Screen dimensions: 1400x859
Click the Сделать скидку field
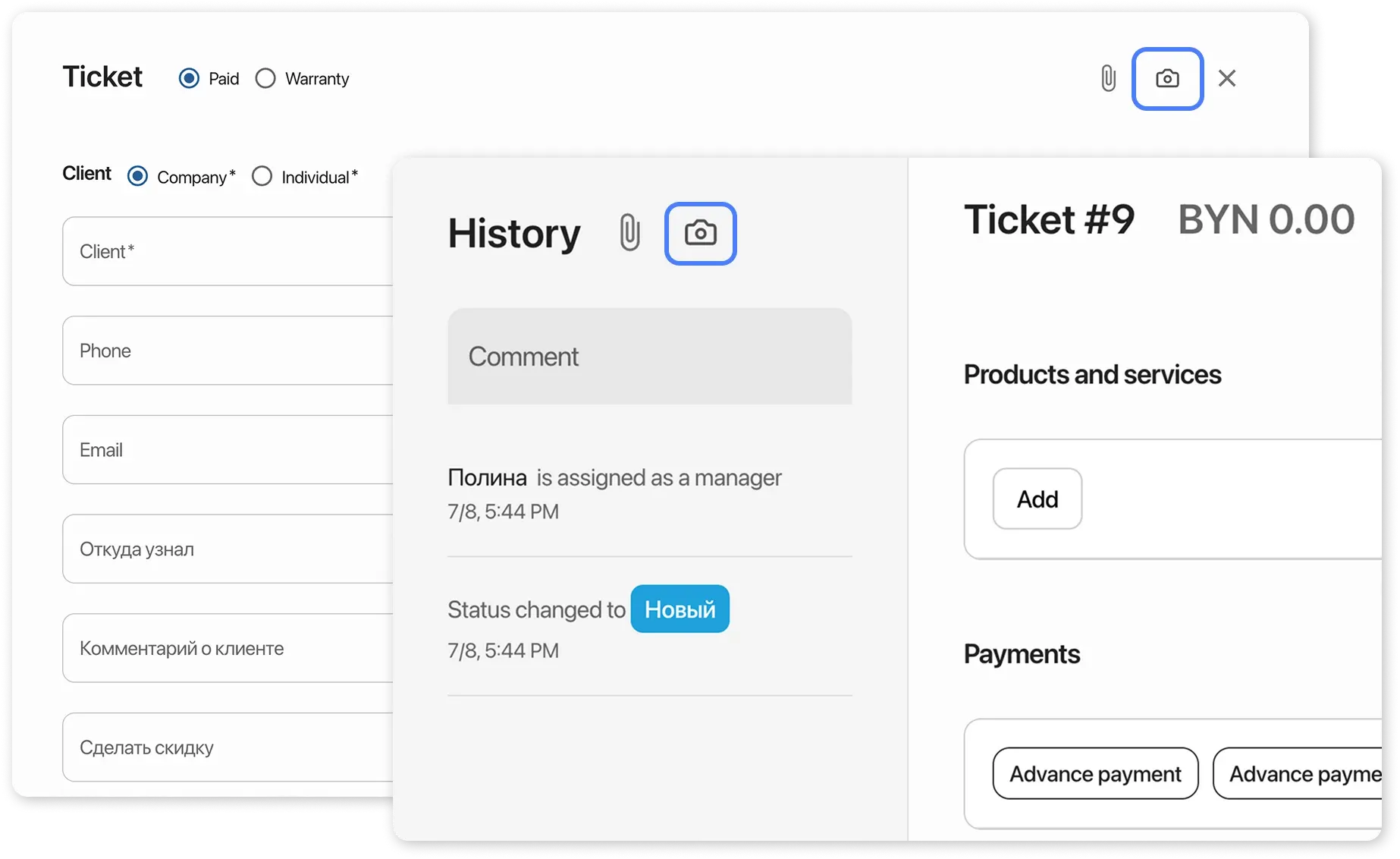click(x=228, y=747)
